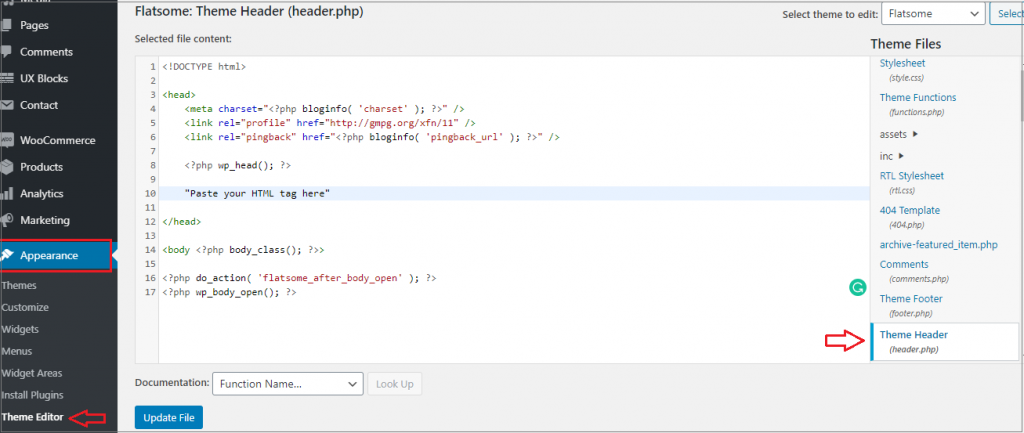Open the Widget Areas submenu item
Viewport: 1024px width, 433px height.
click(x=32, y=374)
